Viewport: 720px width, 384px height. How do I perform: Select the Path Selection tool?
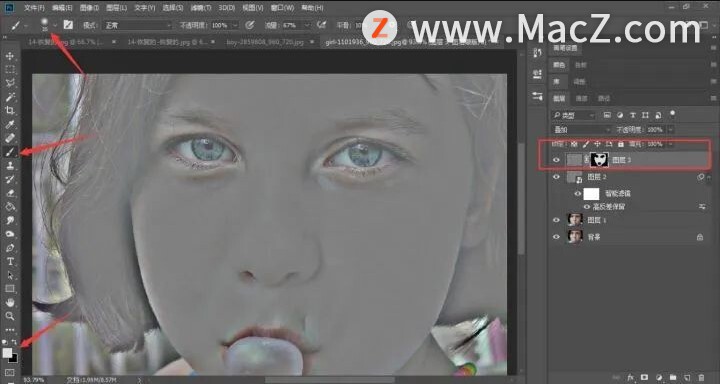10,276
